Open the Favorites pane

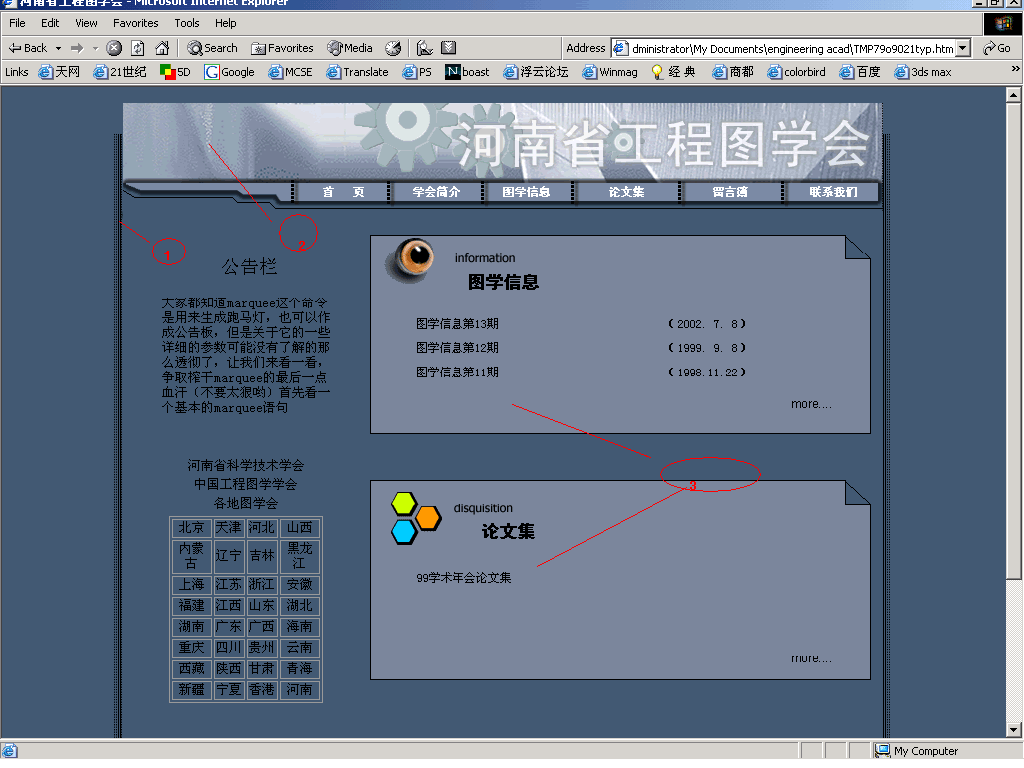click(x=282, y=48)
